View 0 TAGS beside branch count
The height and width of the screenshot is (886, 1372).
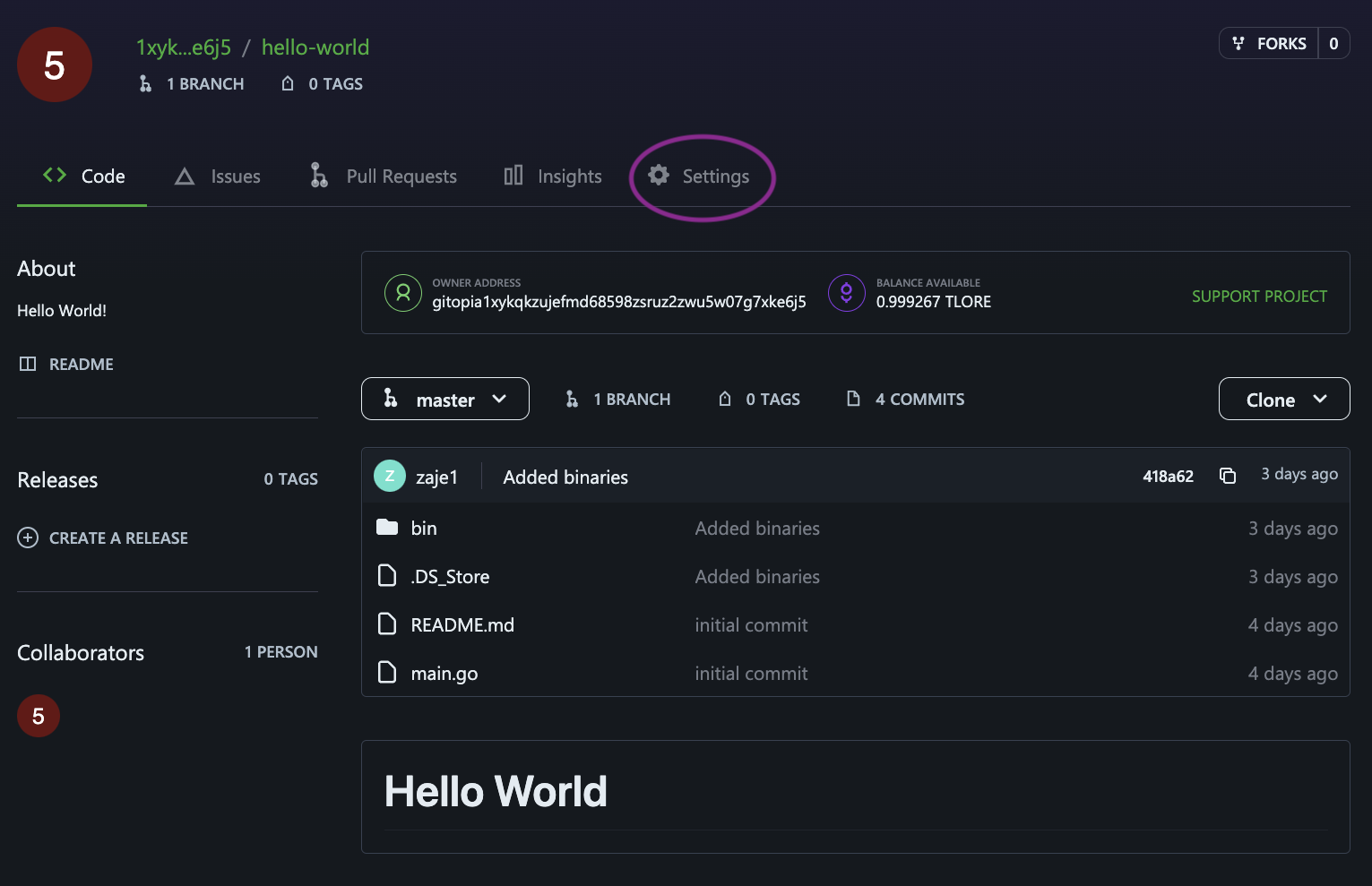point(773,399)
